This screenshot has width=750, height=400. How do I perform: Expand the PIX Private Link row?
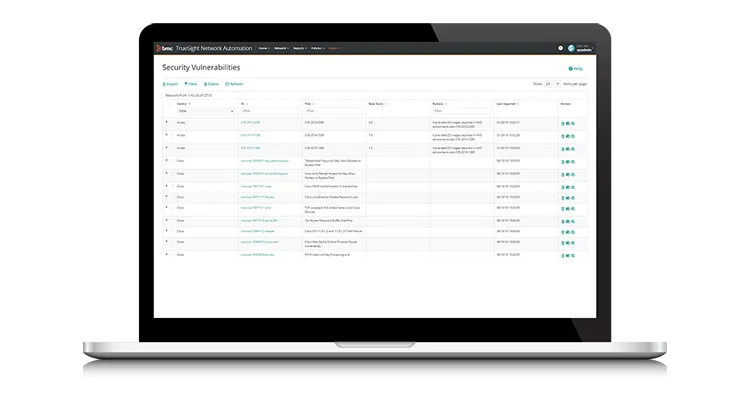click(x=166, y=254)
